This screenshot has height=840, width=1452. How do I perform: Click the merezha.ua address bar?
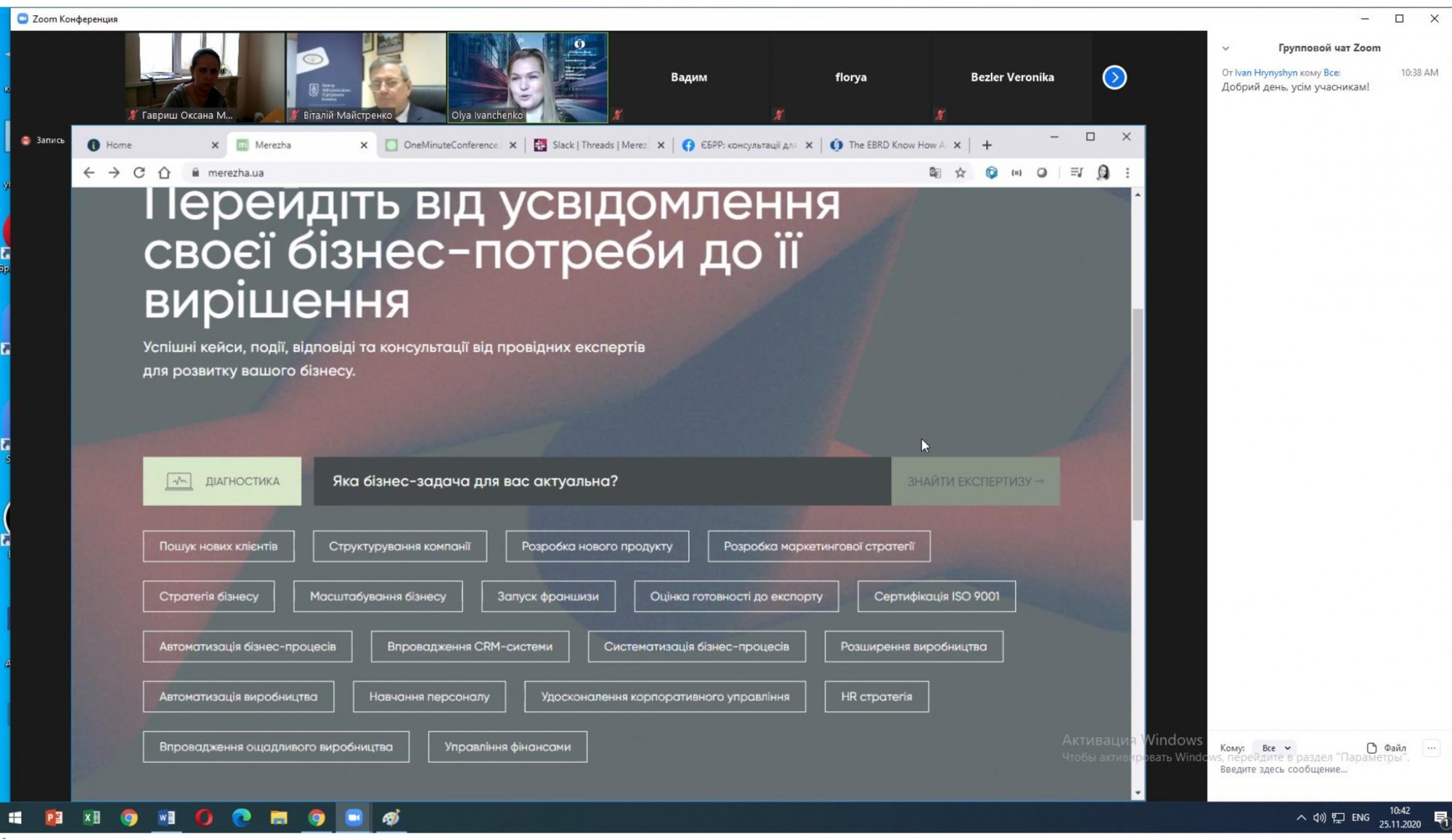click(x=552, y=173)
